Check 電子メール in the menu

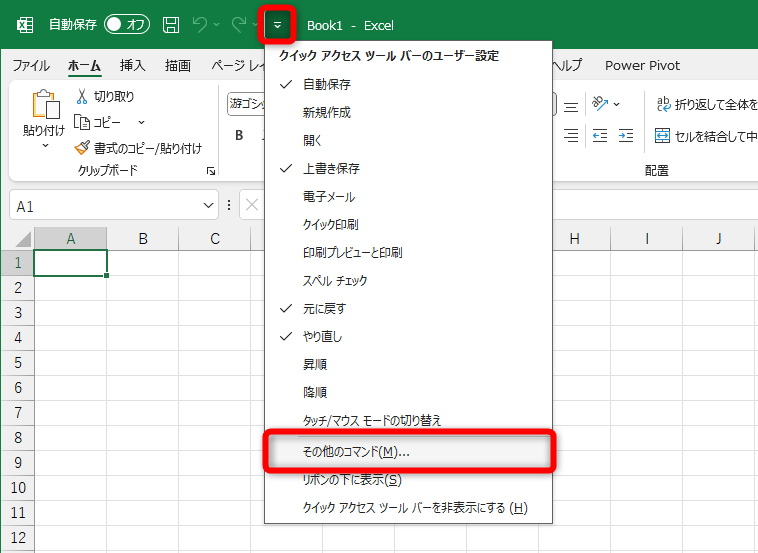[408, 197]
